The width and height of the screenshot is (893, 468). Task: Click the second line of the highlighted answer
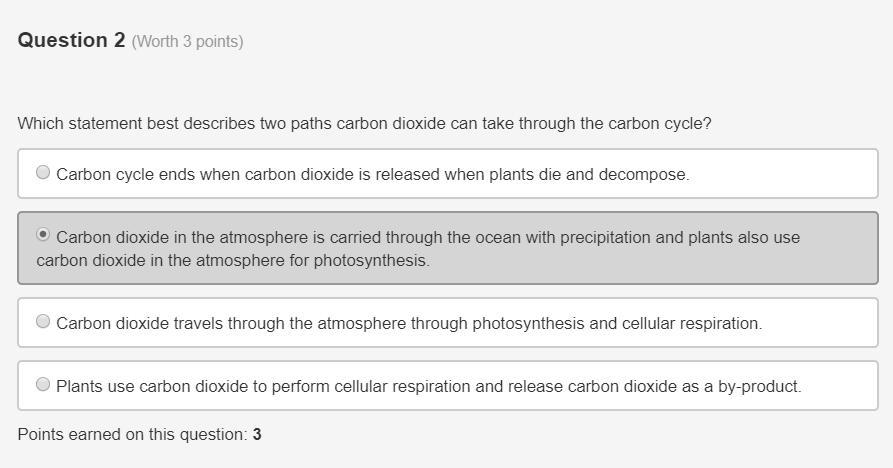tap(233, 261)
